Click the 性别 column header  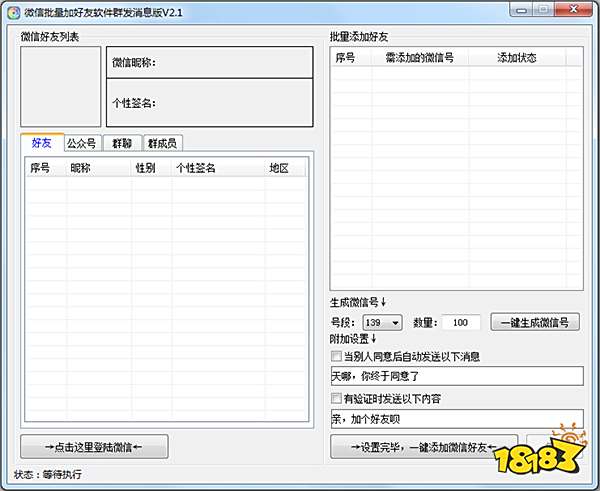tap(151, 168)
